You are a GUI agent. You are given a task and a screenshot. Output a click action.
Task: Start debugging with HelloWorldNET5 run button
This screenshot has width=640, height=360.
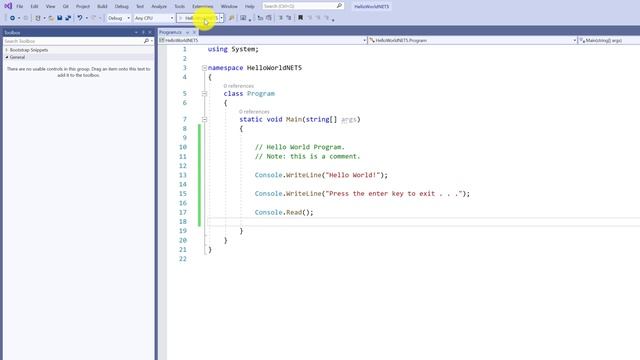coord(198,18)
